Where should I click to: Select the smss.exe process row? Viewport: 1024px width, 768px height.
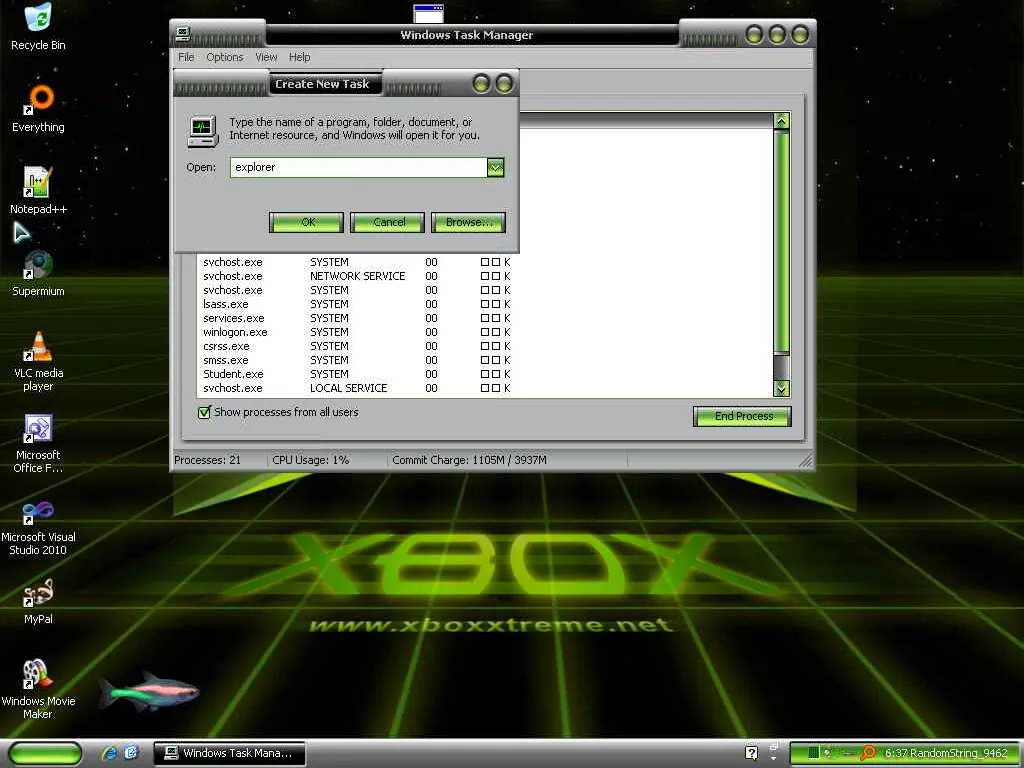point(356,360)
